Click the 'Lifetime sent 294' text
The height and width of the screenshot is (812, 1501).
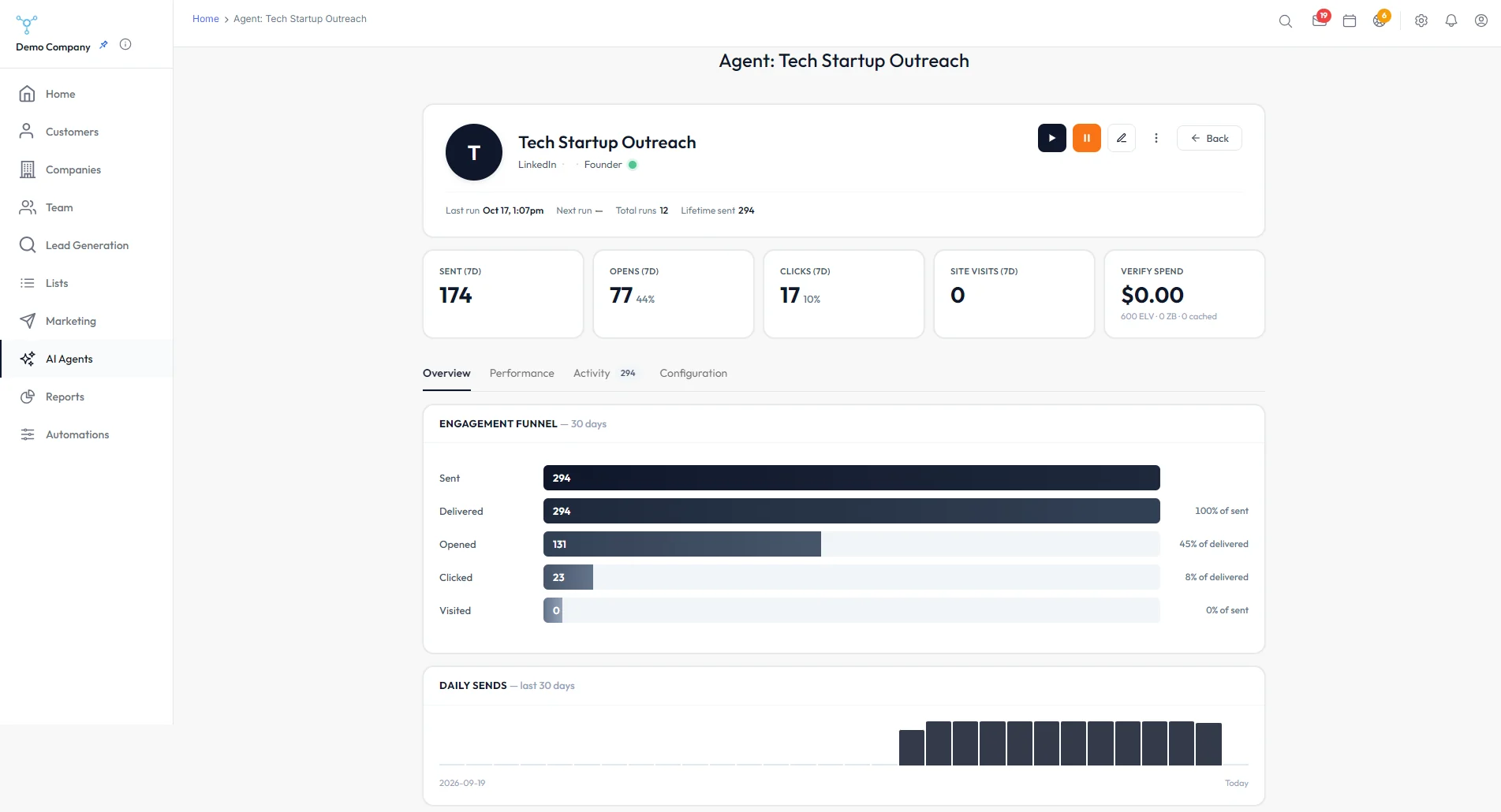(718, 210)
